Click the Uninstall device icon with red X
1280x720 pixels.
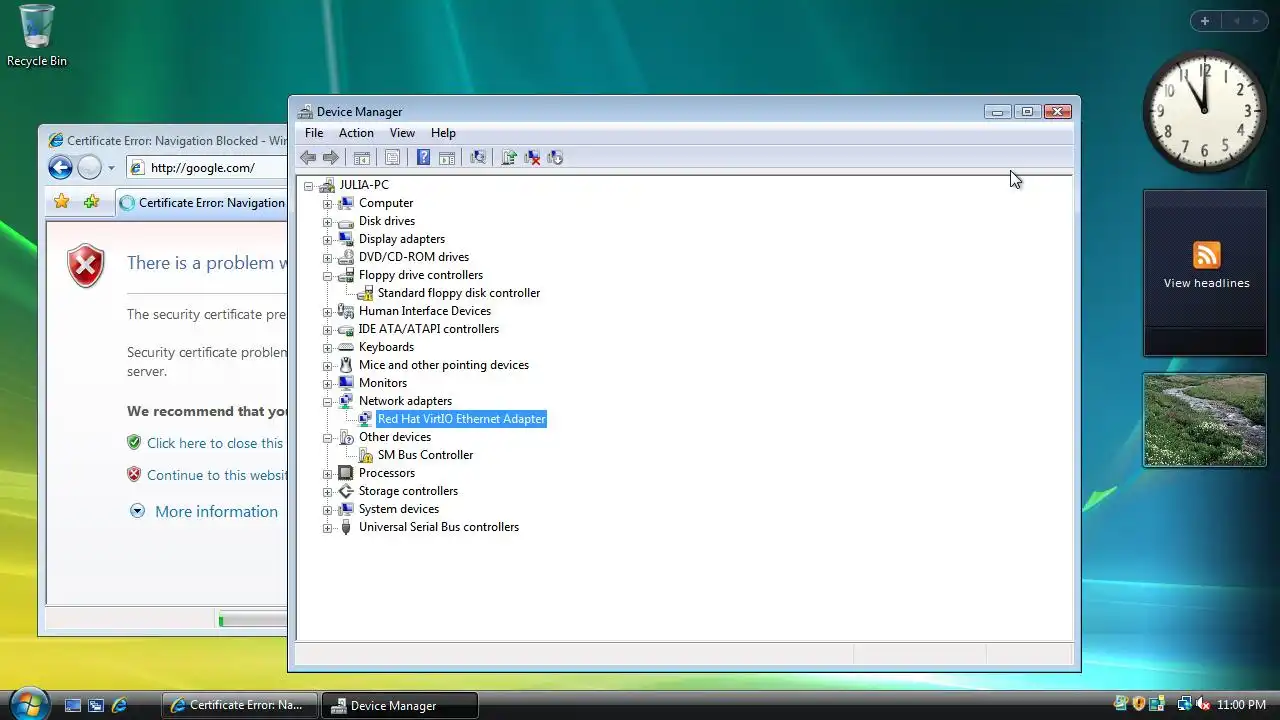532,157
